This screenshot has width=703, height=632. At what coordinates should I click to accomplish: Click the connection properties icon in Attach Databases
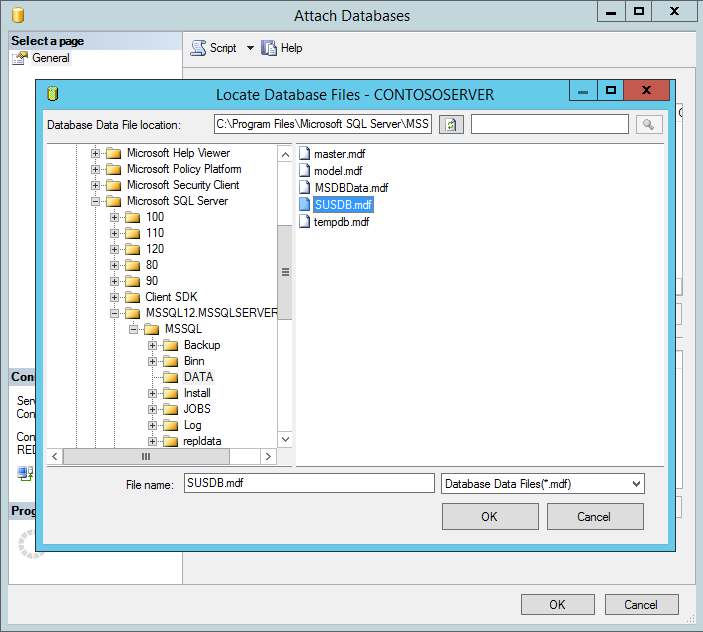(x=25, y=473)
